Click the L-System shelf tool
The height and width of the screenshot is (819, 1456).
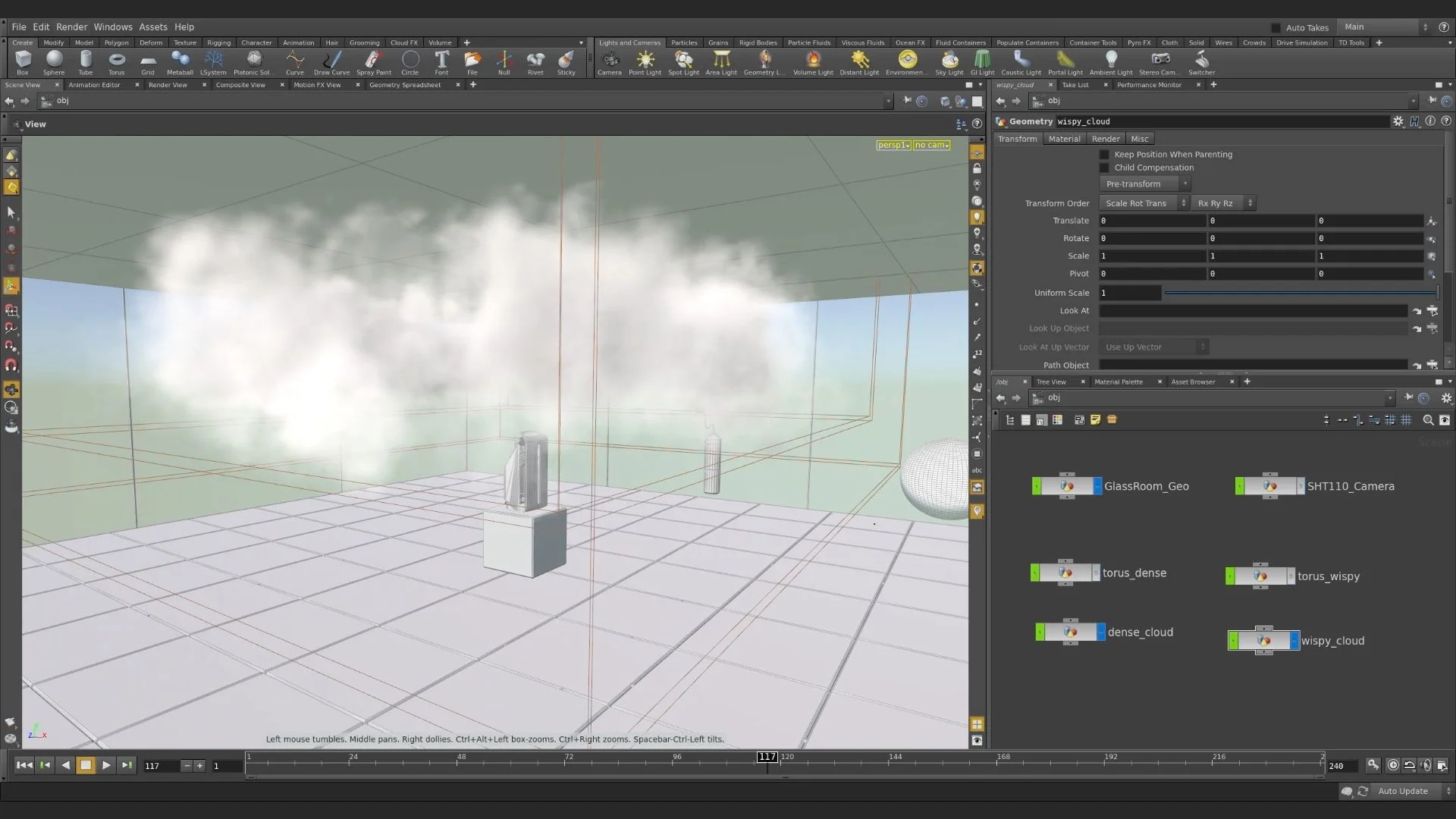(x=213, y=61)
